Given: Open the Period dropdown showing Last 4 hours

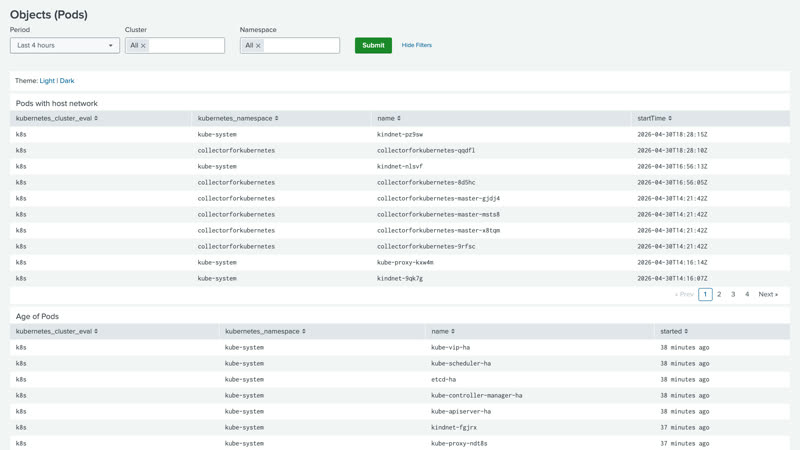Looking at the screenshot, I should point(65,45).
